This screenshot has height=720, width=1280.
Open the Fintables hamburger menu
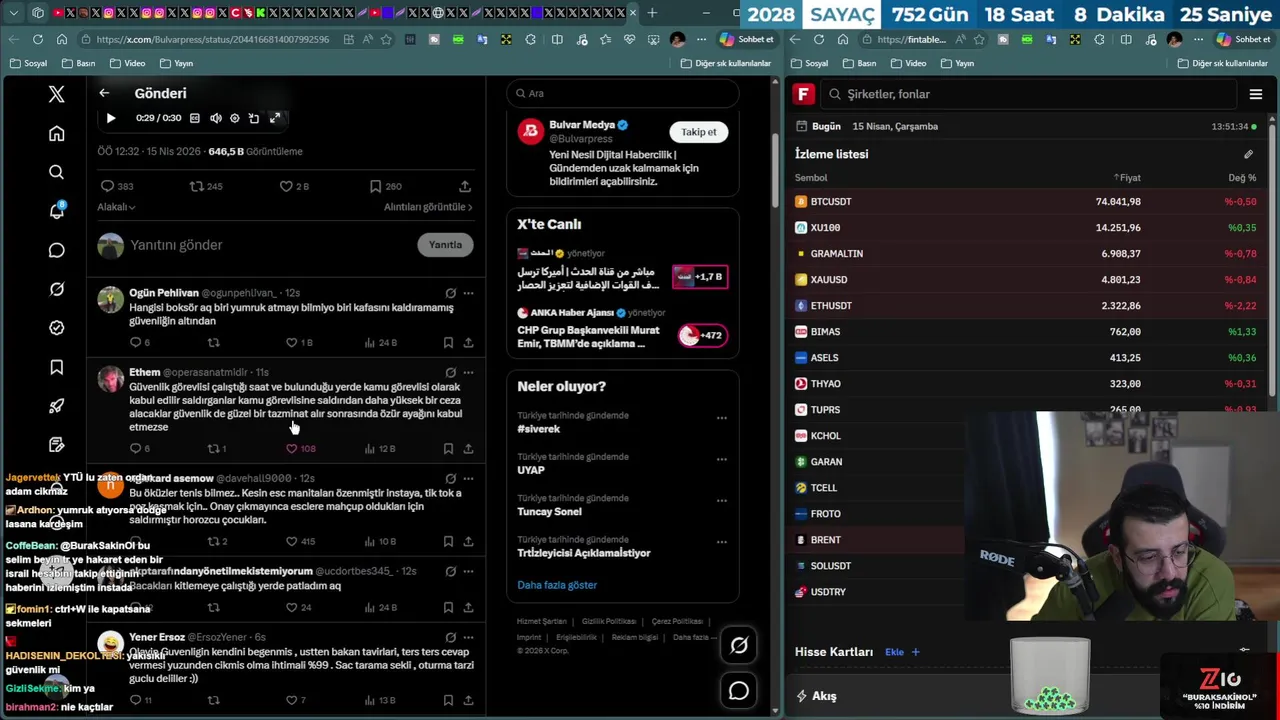[1256, 94]
